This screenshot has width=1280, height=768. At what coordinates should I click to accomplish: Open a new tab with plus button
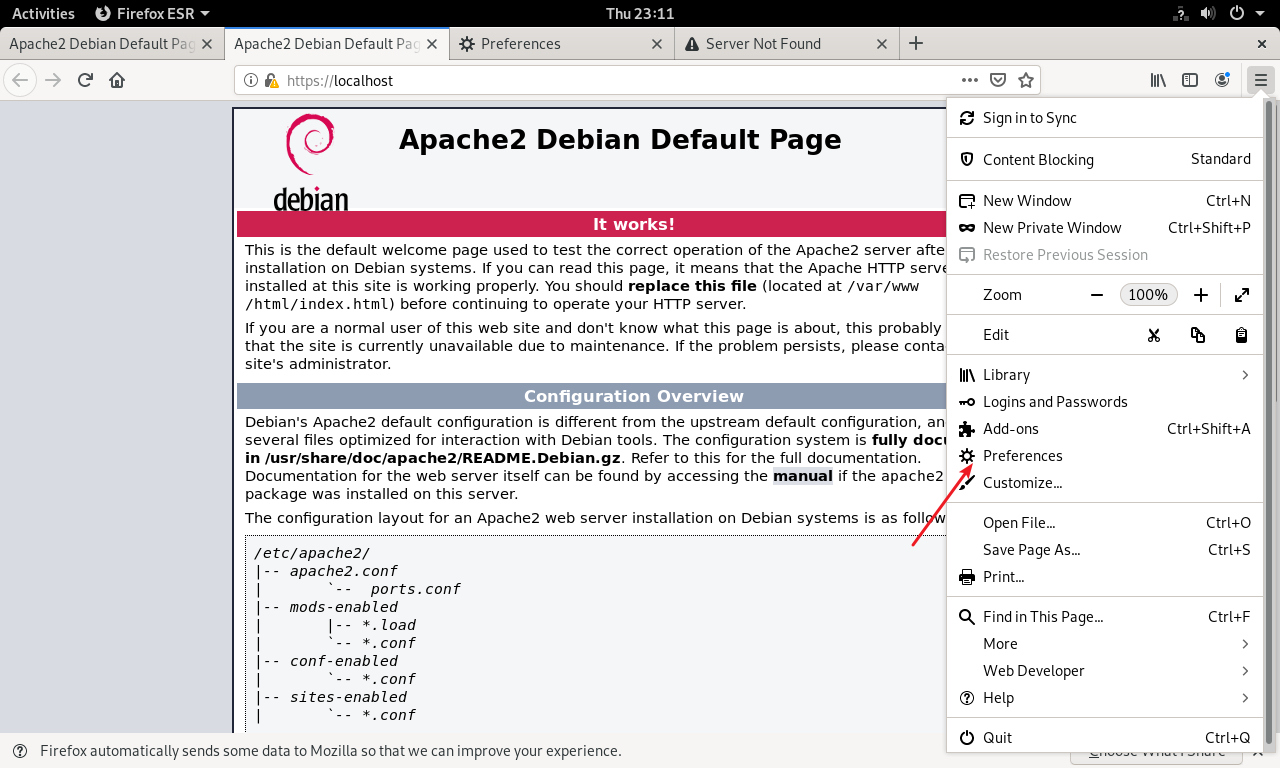click(916, 43)
